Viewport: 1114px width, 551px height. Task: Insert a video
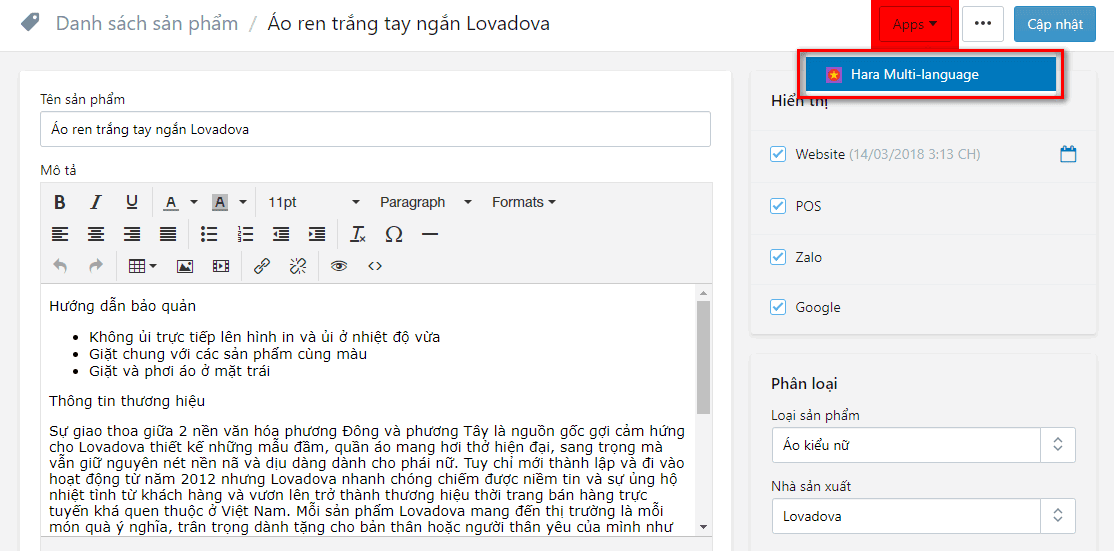(x=221, y=266)
